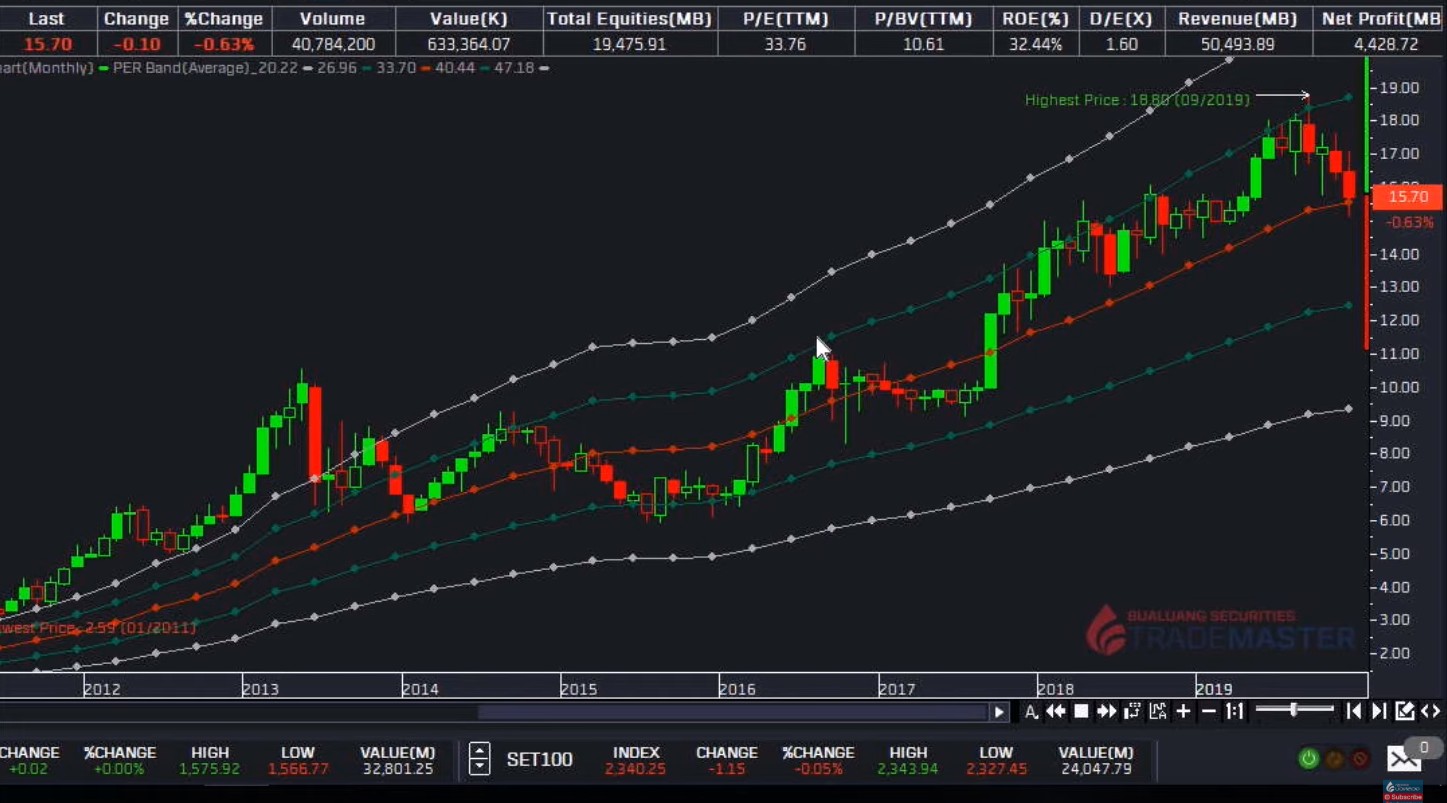Click the 2019 year label on time axis
Viewport: 1447px width, 803px height.
(1214, 689)
